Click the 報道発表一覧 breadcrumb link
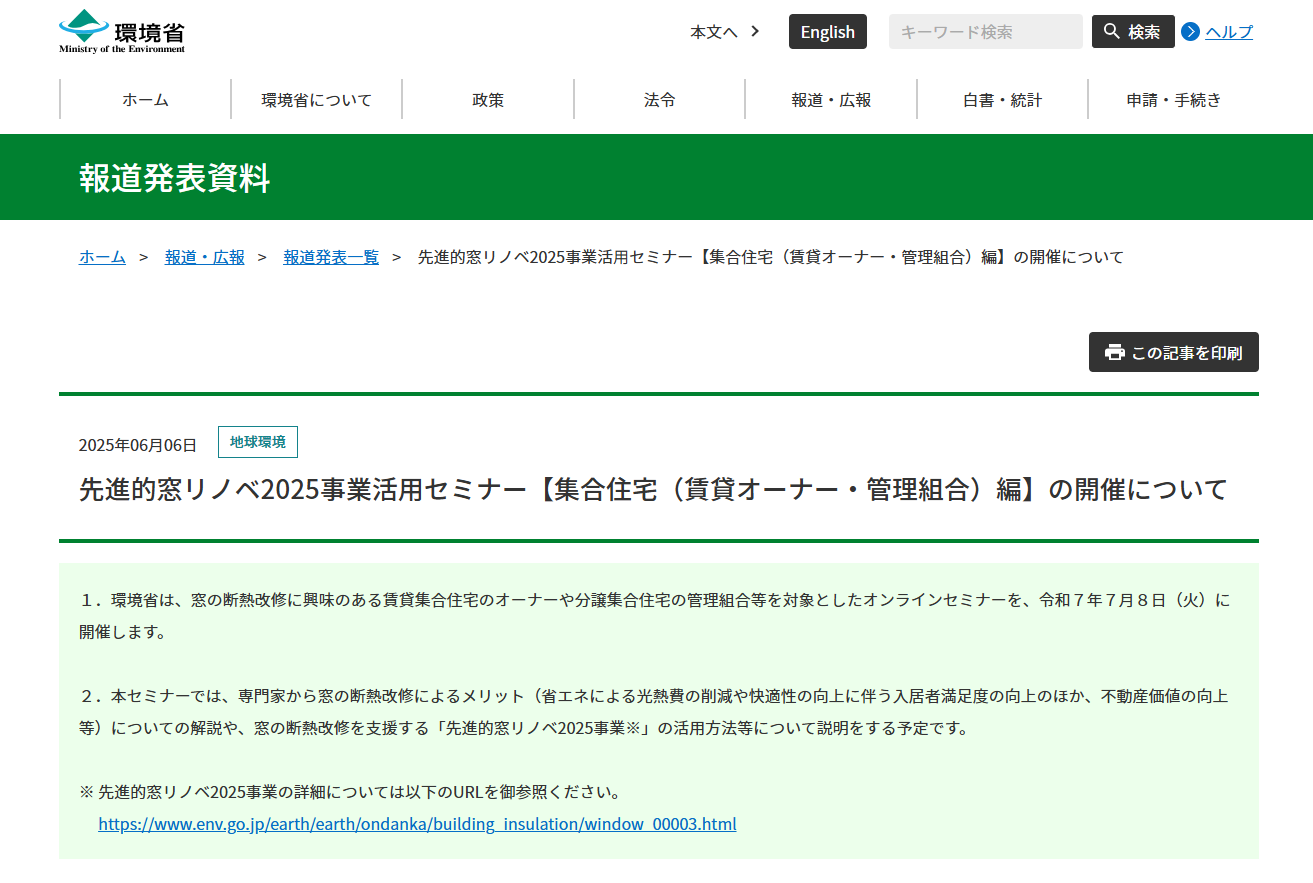The height and width of the screenshot is (883, 1313). pyautogui.click(x=330, y=256)
